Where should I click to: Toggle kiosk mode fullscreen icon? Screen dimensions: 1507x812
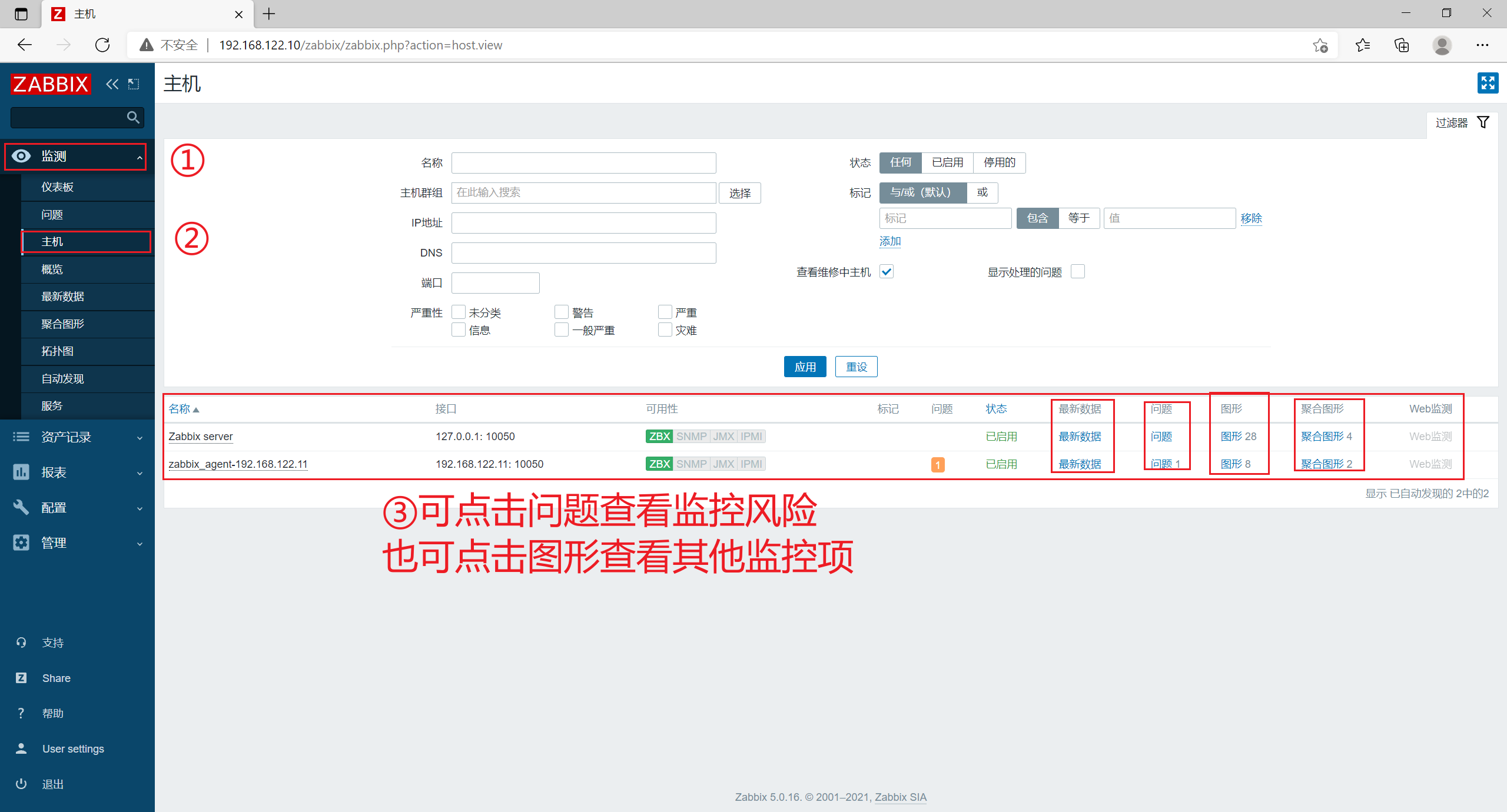coord(1488,83)
